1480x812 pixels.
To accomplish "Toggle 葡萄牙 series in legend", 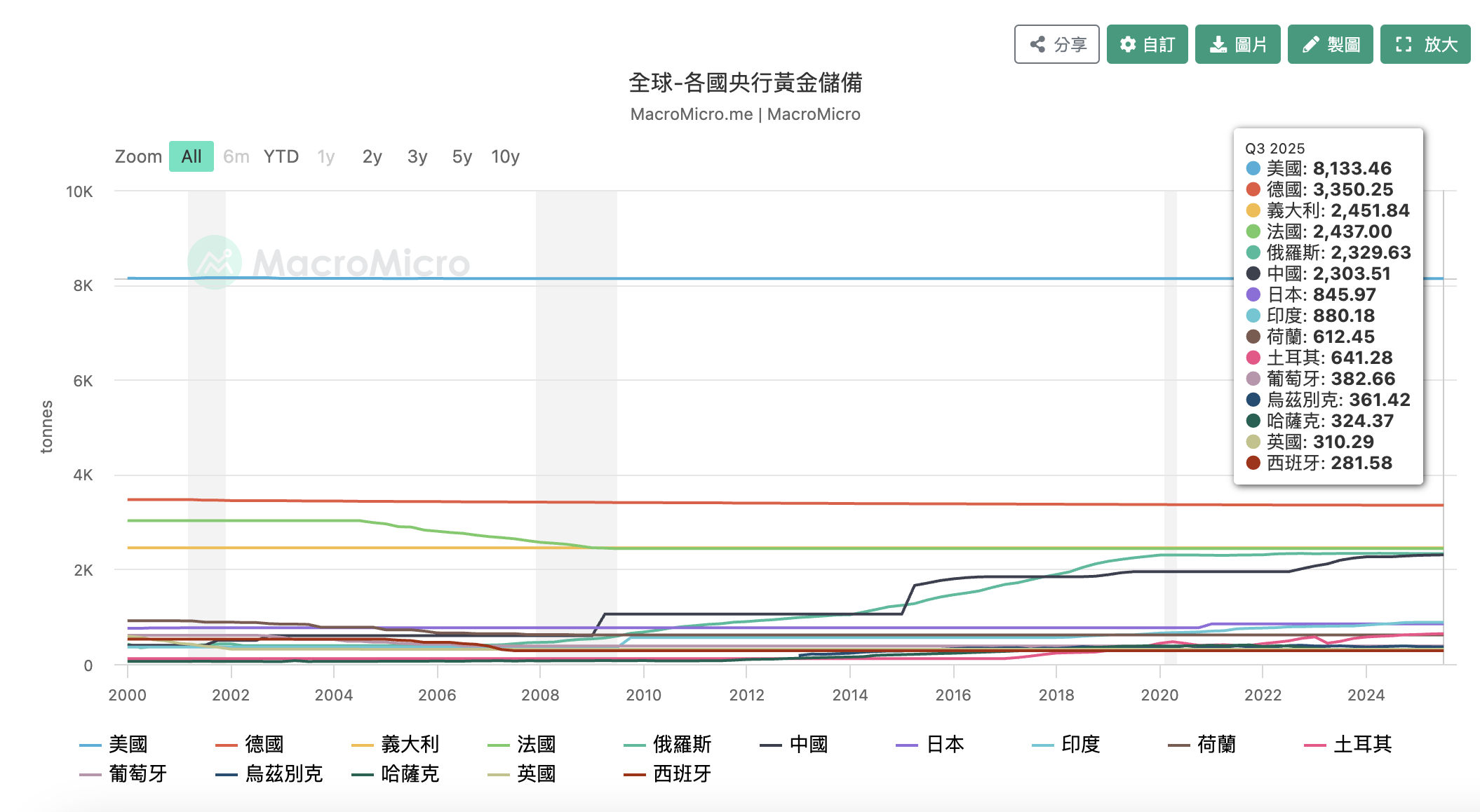I will (x=123, y=773).
